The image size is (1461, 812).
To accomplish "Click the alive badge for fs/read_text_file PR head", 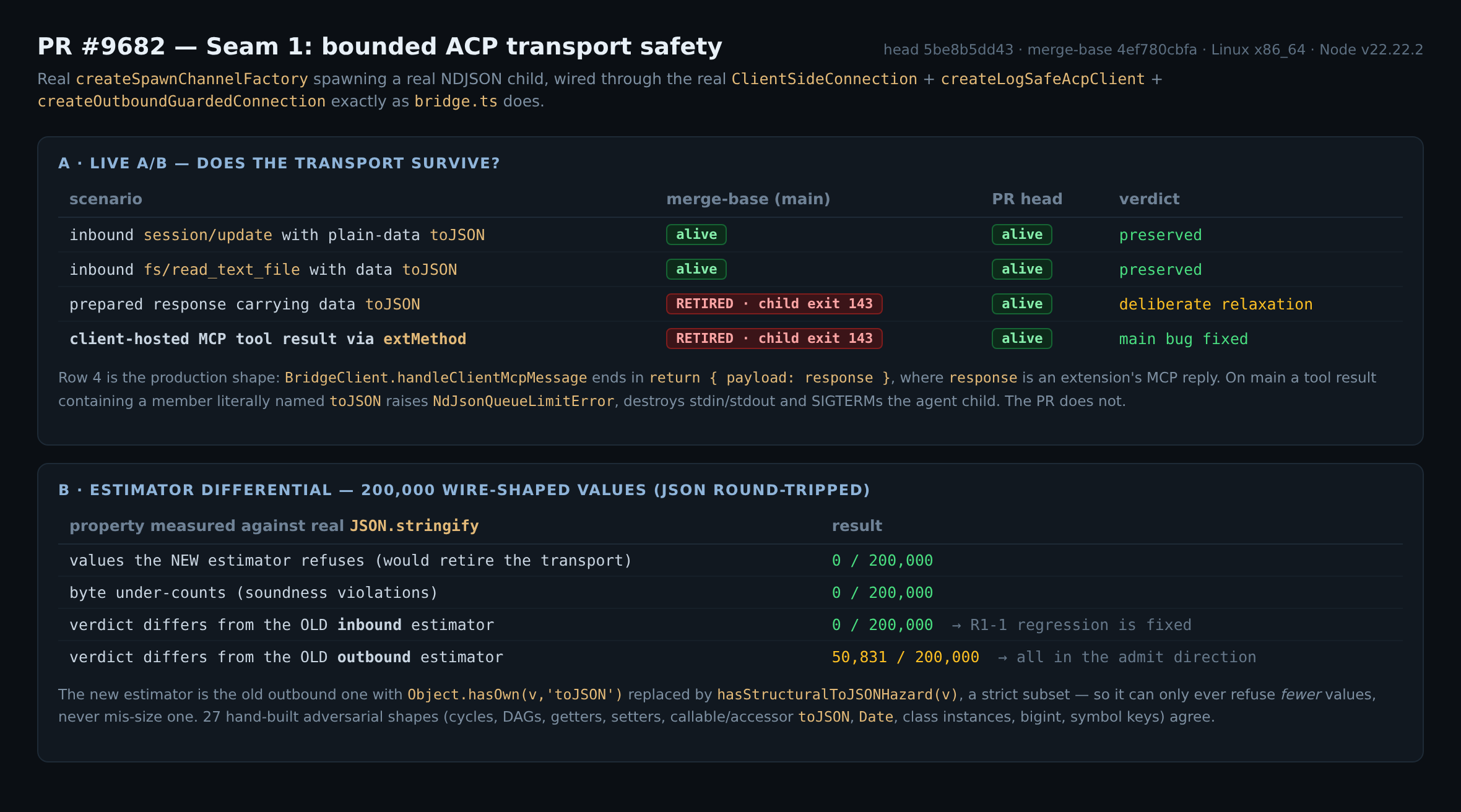I will click(1022, 269).
